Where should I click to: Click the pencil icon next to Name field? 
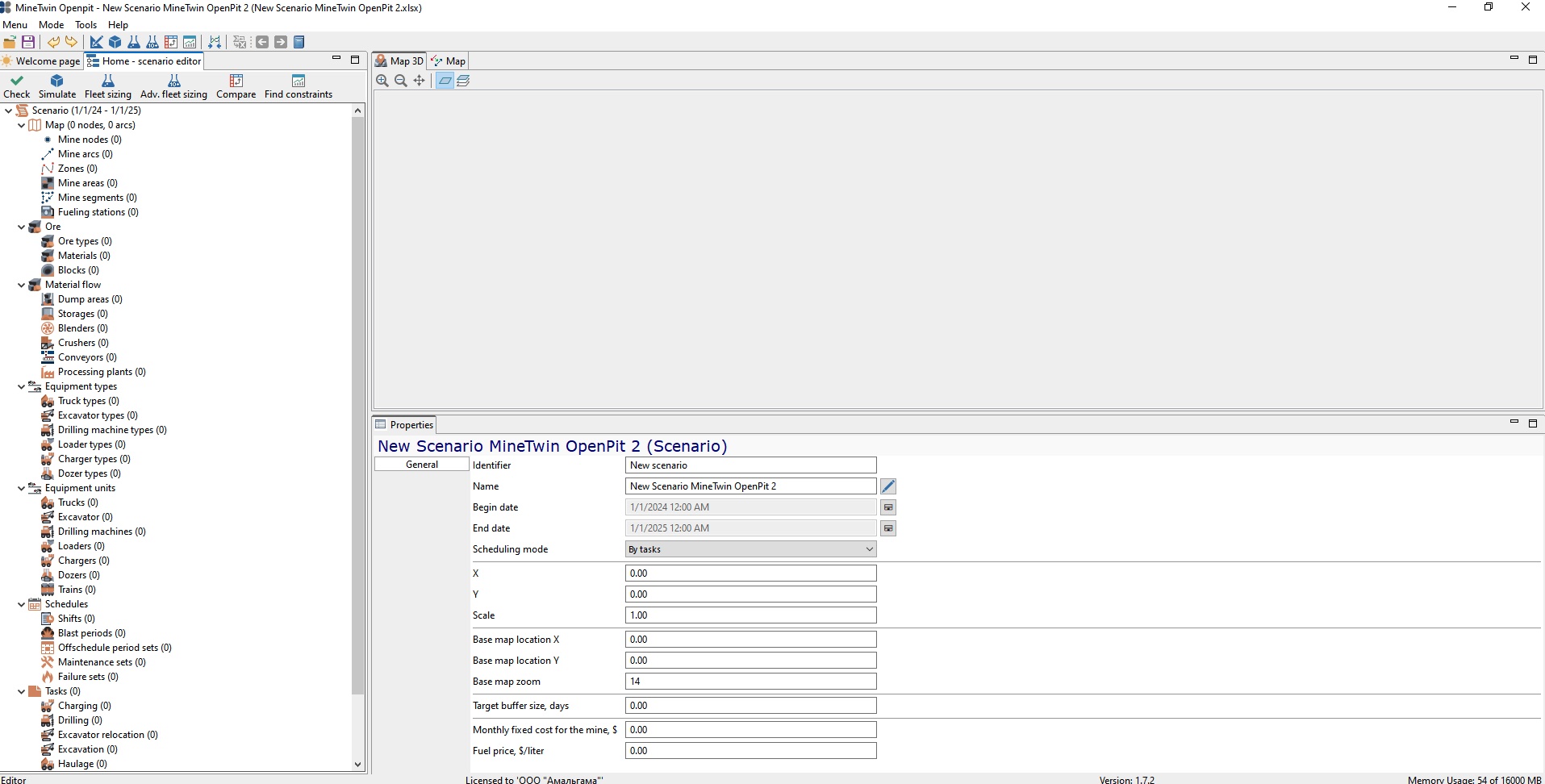point(888,486)
